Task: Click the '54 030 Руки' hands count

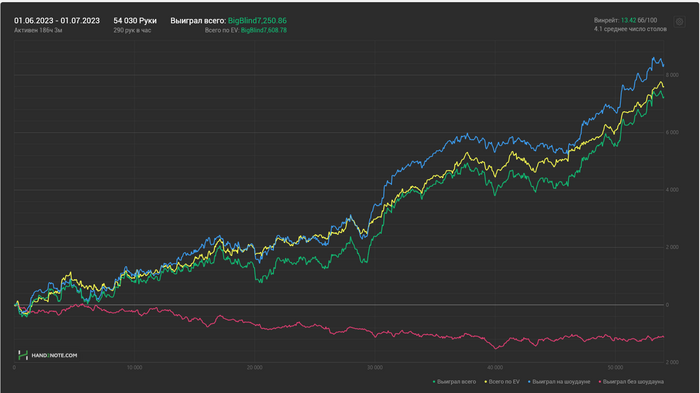Action: 135,21
